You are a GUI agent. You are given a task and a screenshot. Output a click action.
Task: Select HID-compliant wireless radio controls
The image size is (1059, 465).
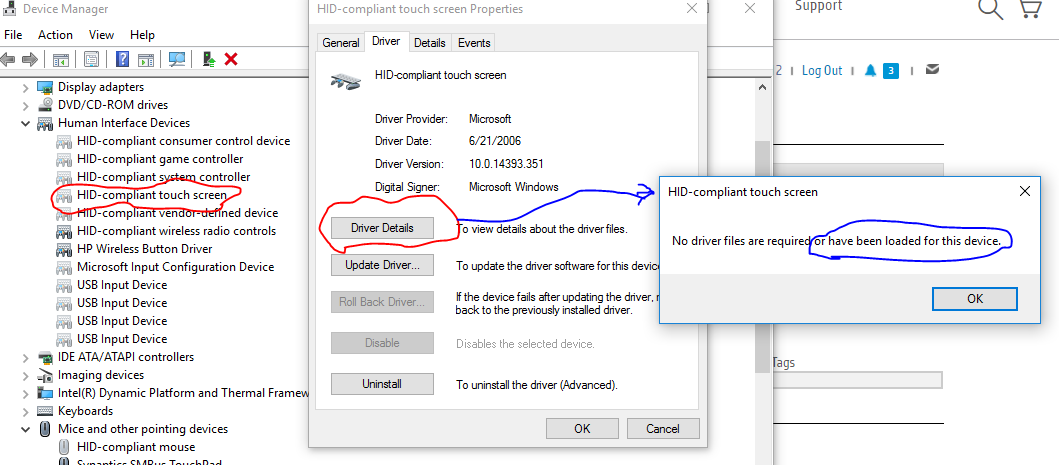[176, 230]
